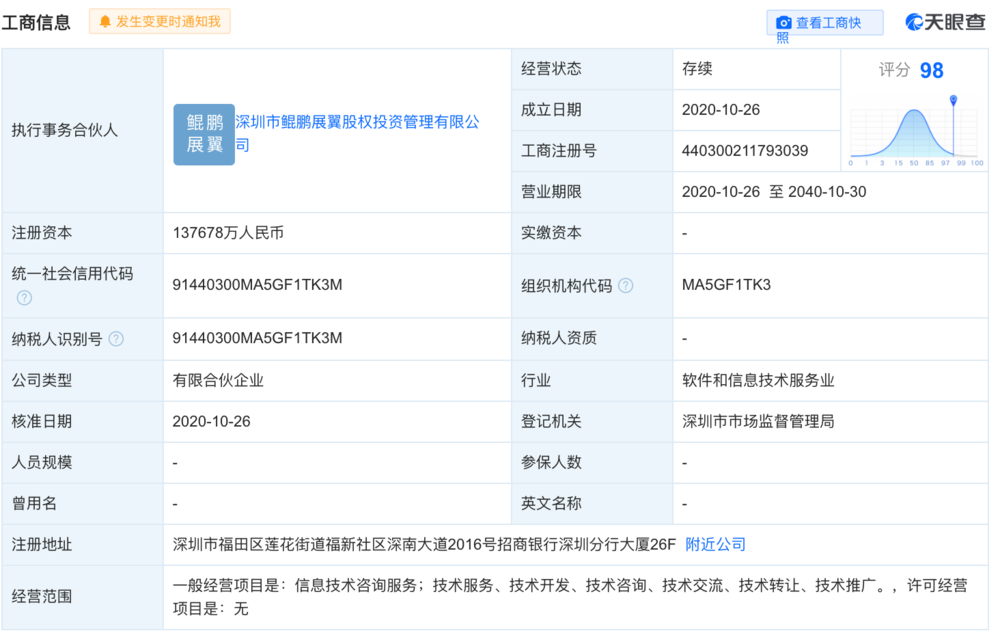Click the score distribution curve chart

pos(914,134)
